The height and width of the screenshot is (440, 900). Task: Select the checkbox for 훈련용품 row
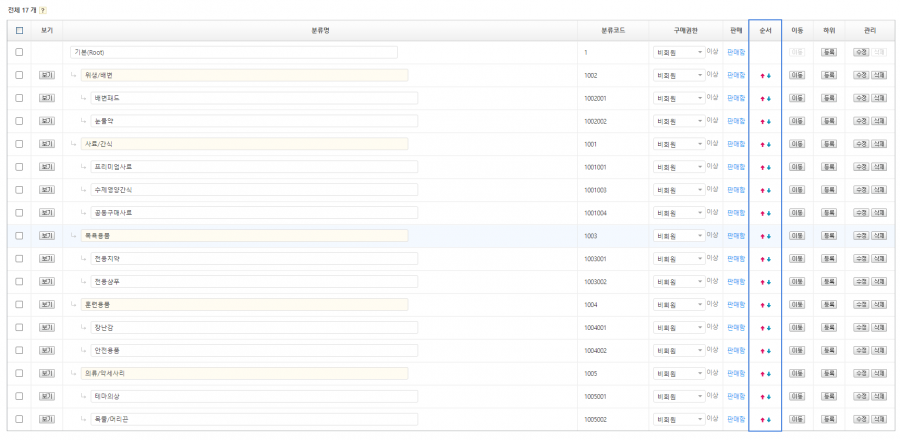point(19,305)
